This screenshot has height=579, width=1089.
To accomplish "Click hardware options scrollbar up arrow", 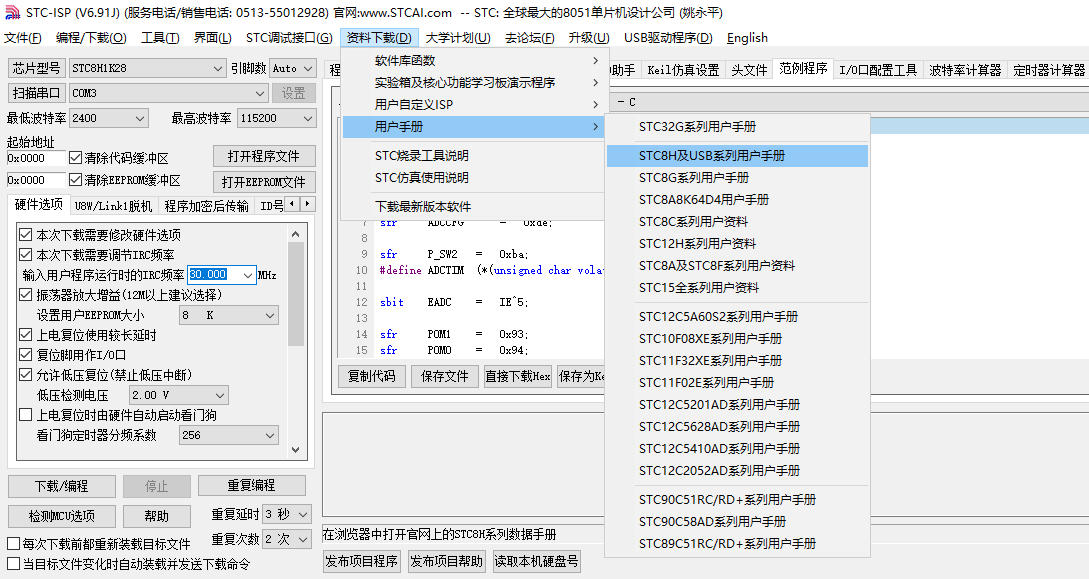I will click(x=296, y=234).
